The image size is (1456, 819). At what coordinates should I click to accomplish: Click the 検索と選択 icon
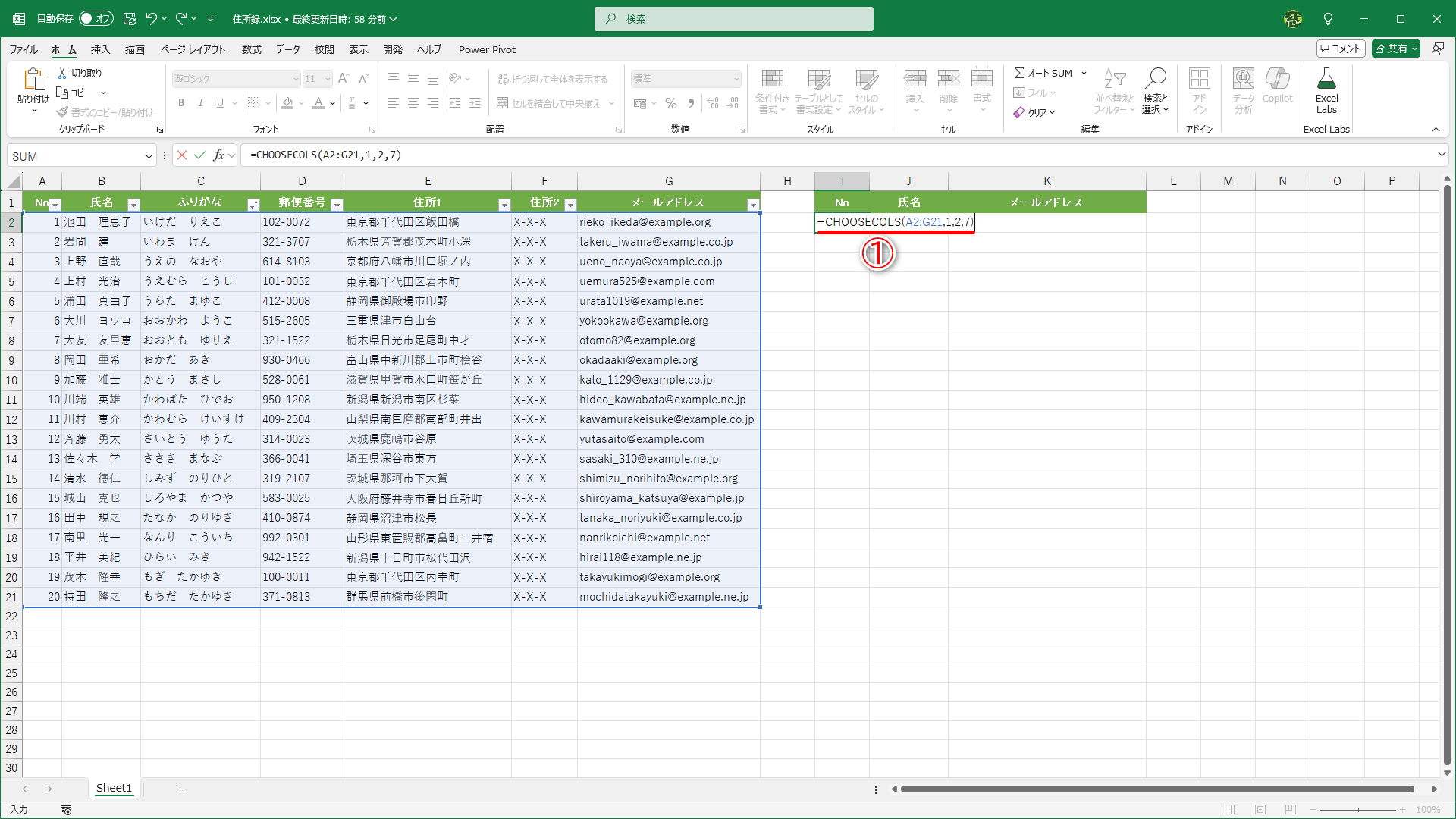click(x=1154, y=91)
